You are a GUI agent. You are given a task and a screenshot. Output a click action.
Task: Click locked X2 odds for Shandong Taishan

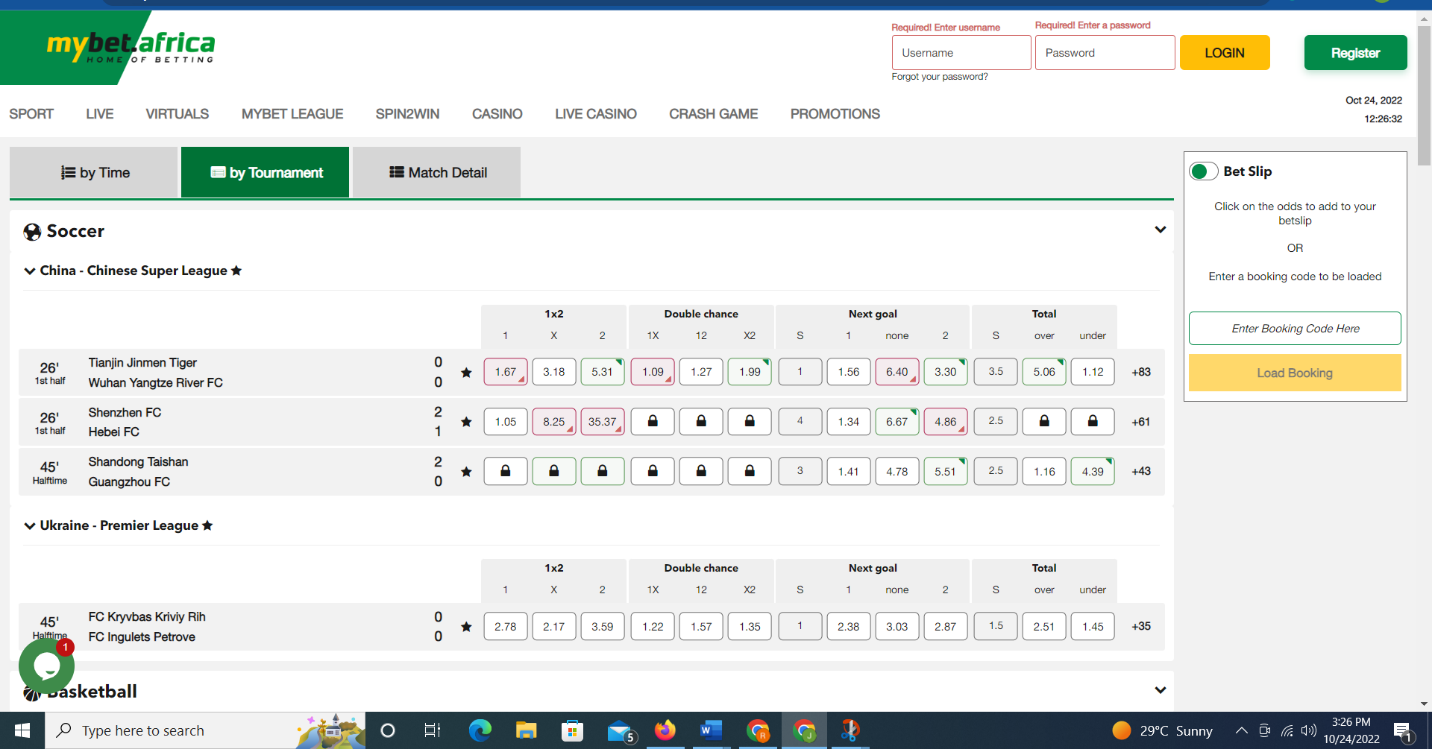pyautogui.click(x=750, y=471)
